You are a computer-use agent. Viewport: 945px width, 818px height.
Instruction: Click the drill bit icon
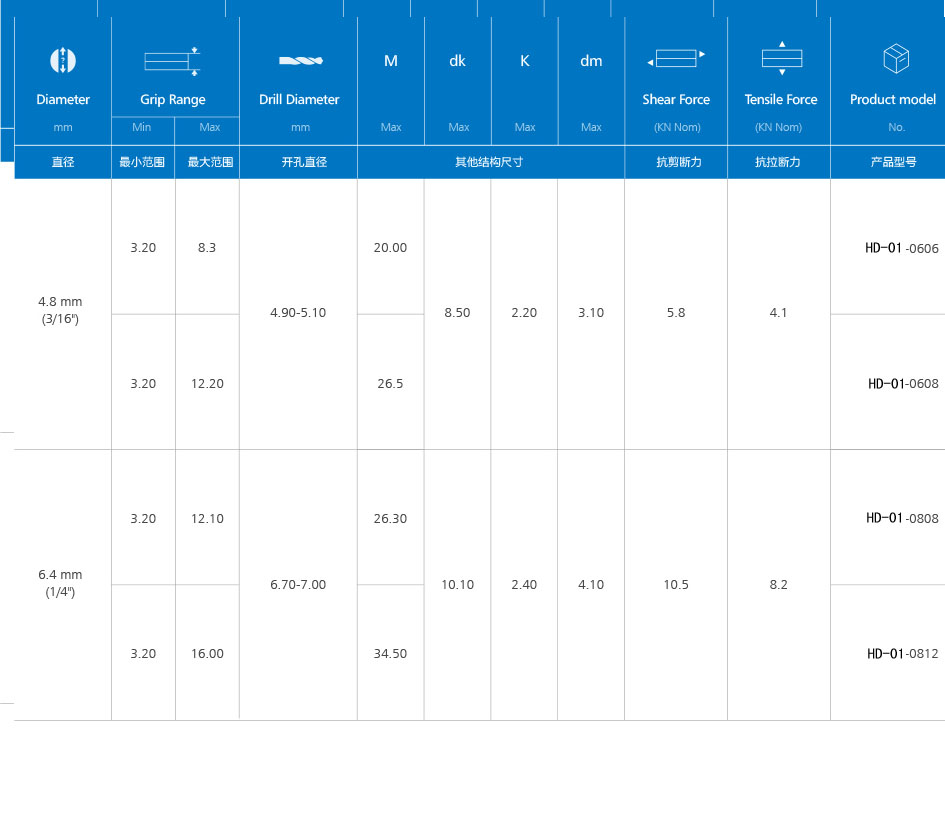coord(299,61)
